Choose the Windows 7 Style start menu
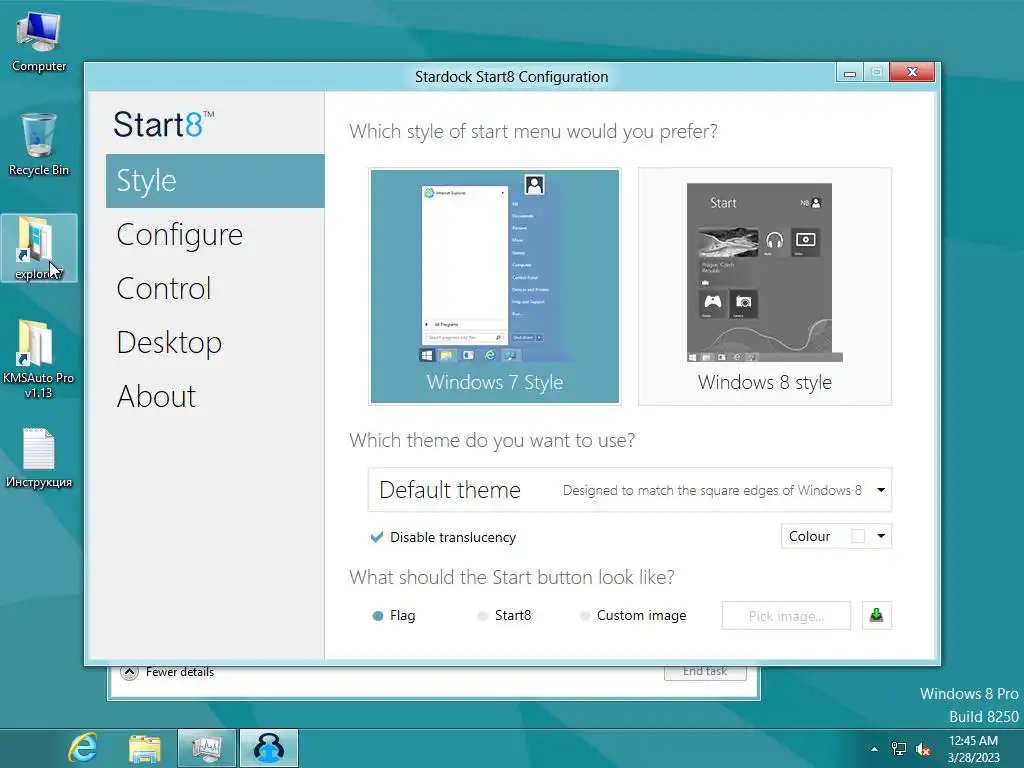 494,286
